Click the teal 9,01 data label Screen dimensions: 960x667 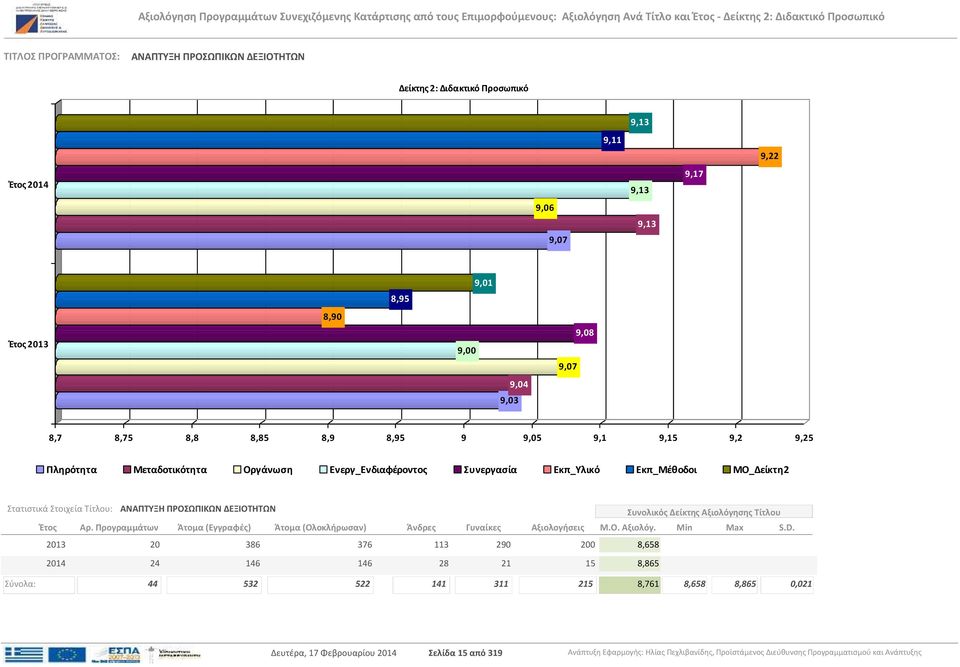click(484, 283)
